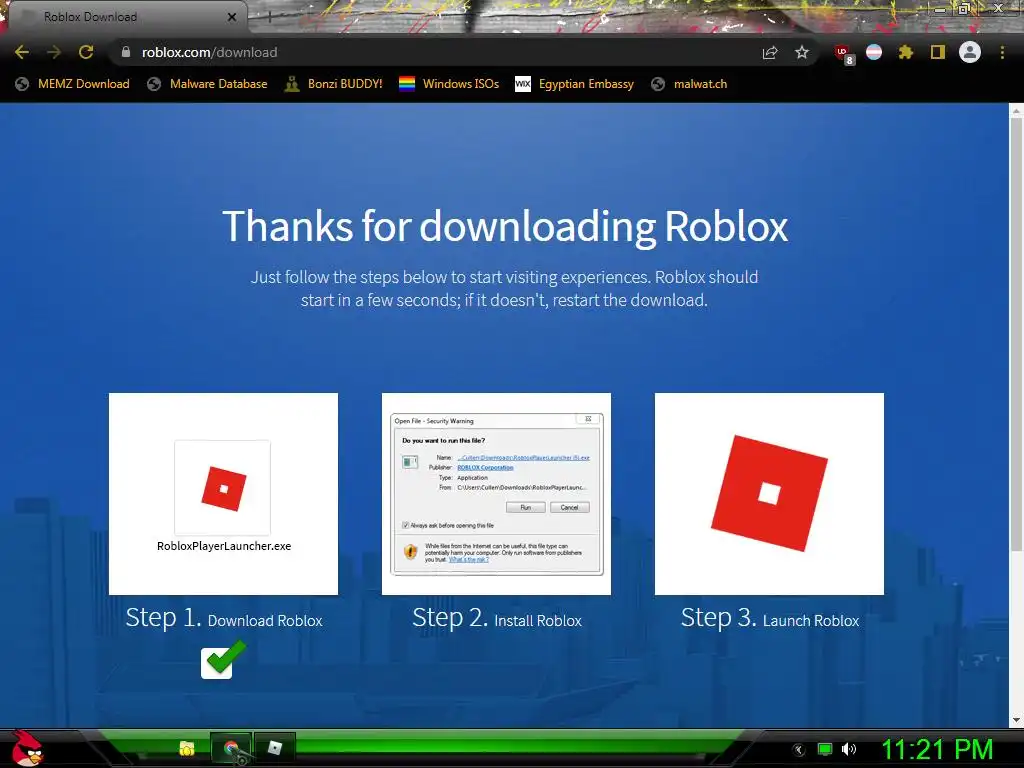Click the scrollbar down arrow
The image size is (1024, 768).
(x=1016, y=720)
